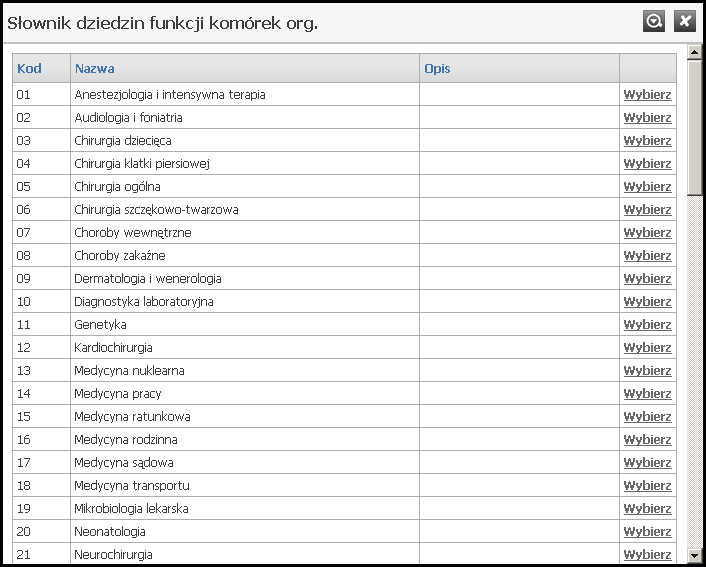This screenshot has height=567, width=706.
Task: Pick Wybierz for Chirurgia dziecięca
Action: point(647,141)
